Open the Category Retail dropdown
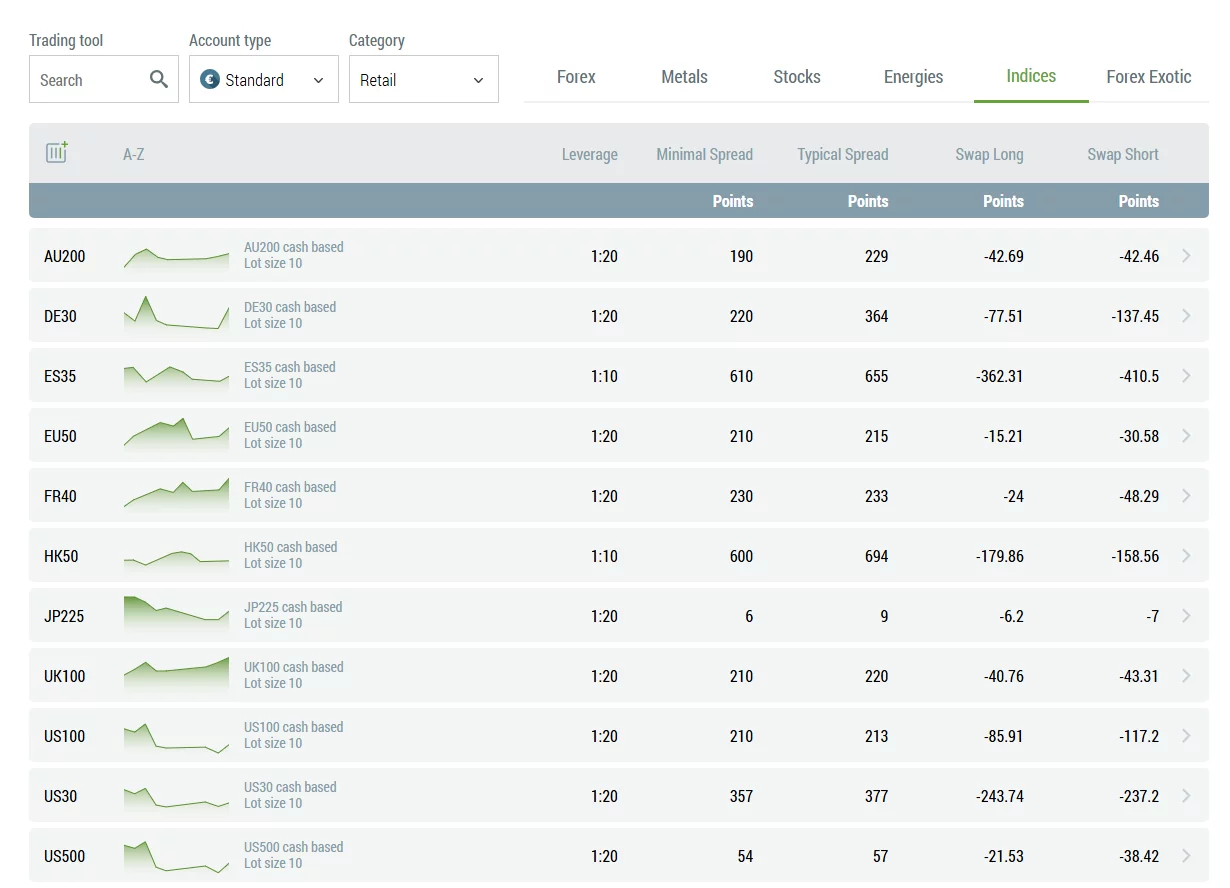Screen dimensions: 1230x888 424,79
